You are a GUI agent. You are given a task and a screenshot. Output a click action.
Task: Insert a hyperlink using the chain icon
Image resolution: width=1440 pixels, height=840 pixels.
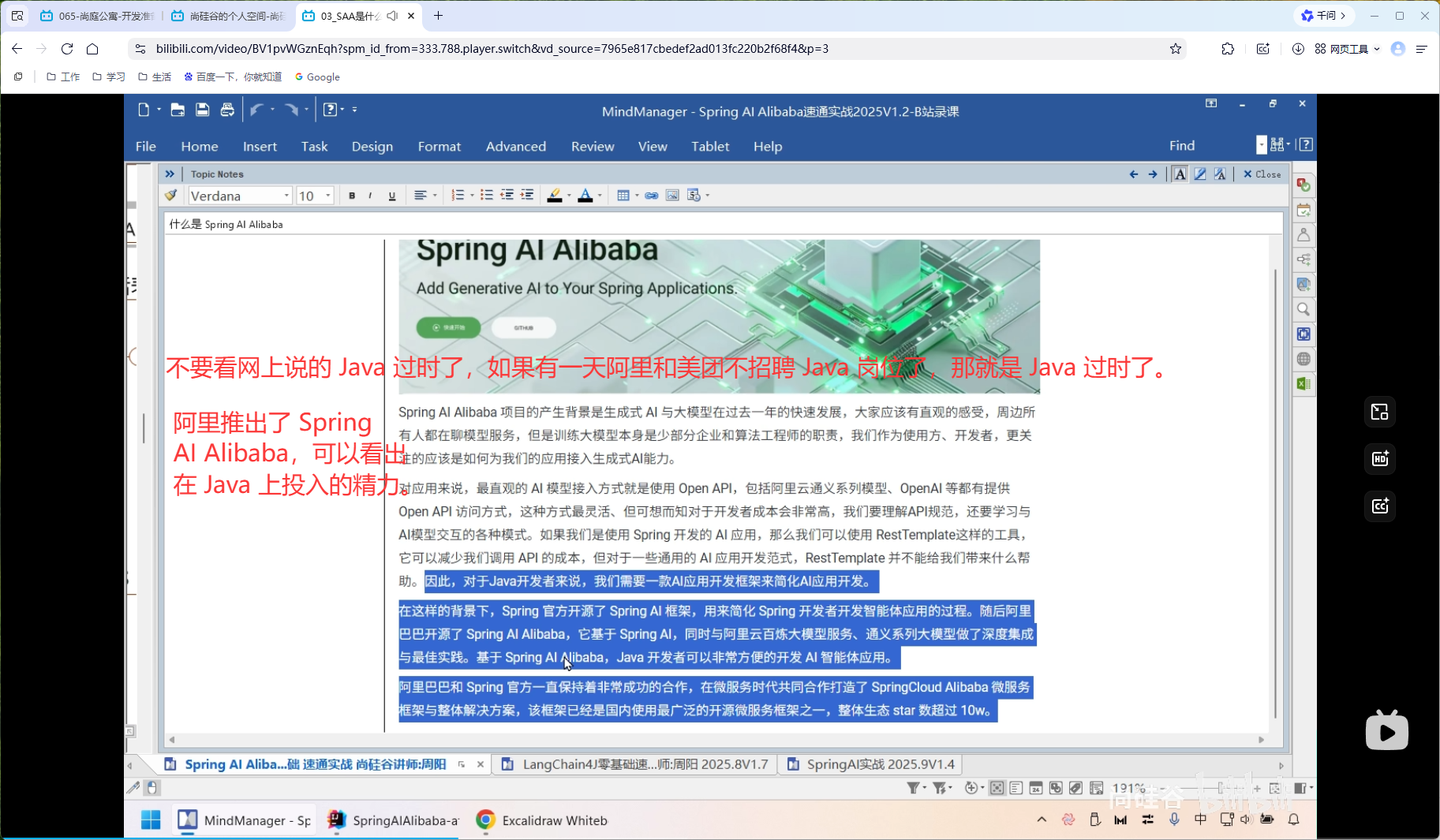tap(651, 195)
